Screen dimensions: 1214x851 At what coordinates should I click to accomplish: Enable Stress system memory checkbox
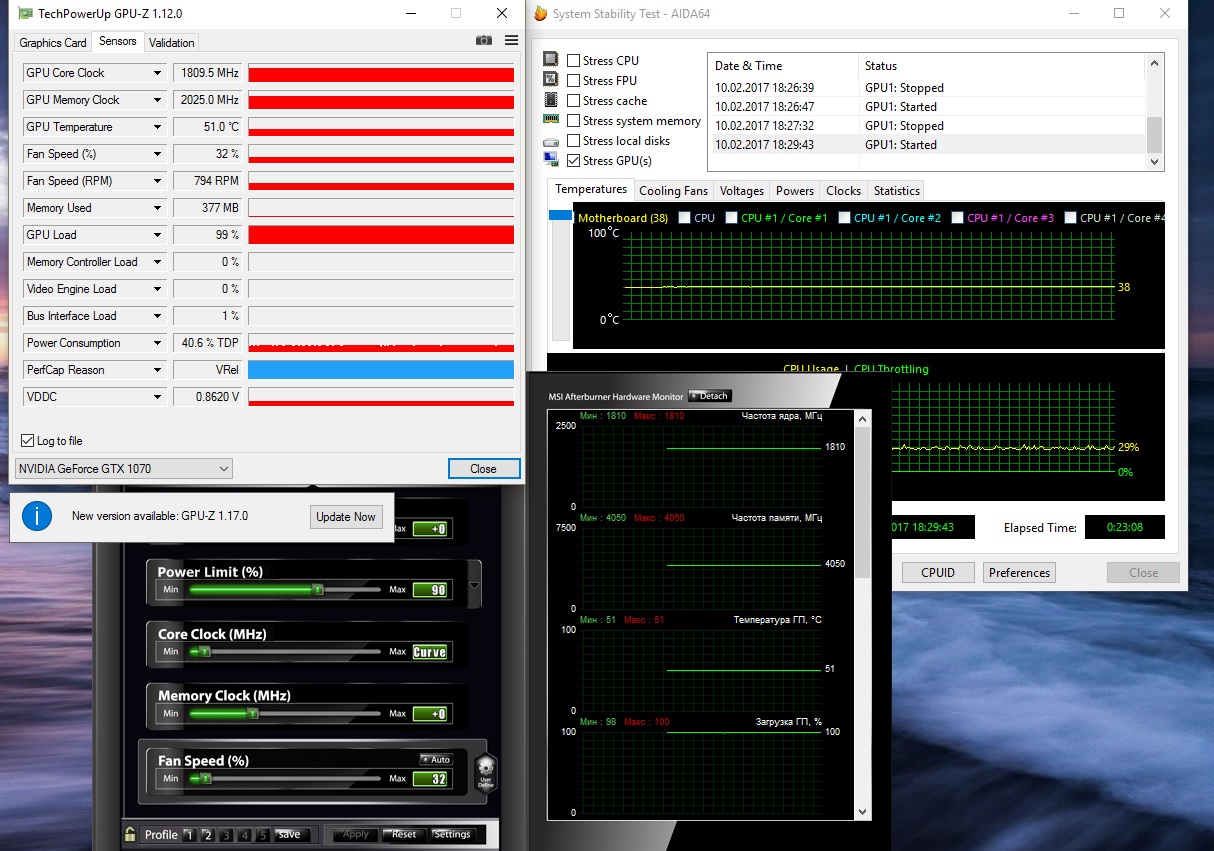point(574,120)
